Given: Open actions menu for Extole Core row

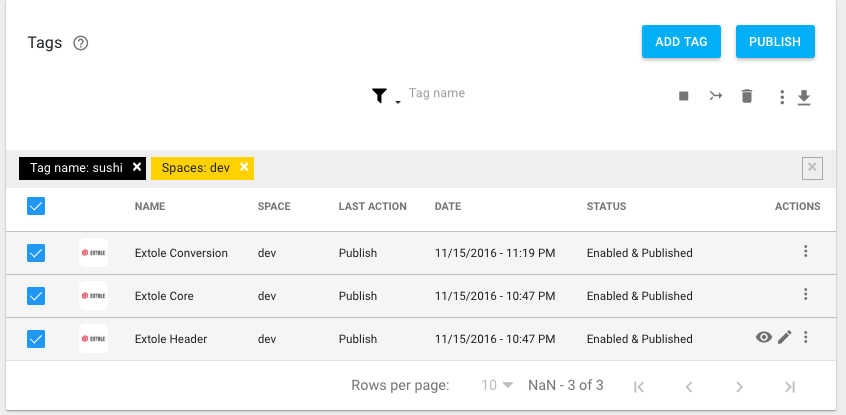Looking at the screenshot, I should coord(806,294).
